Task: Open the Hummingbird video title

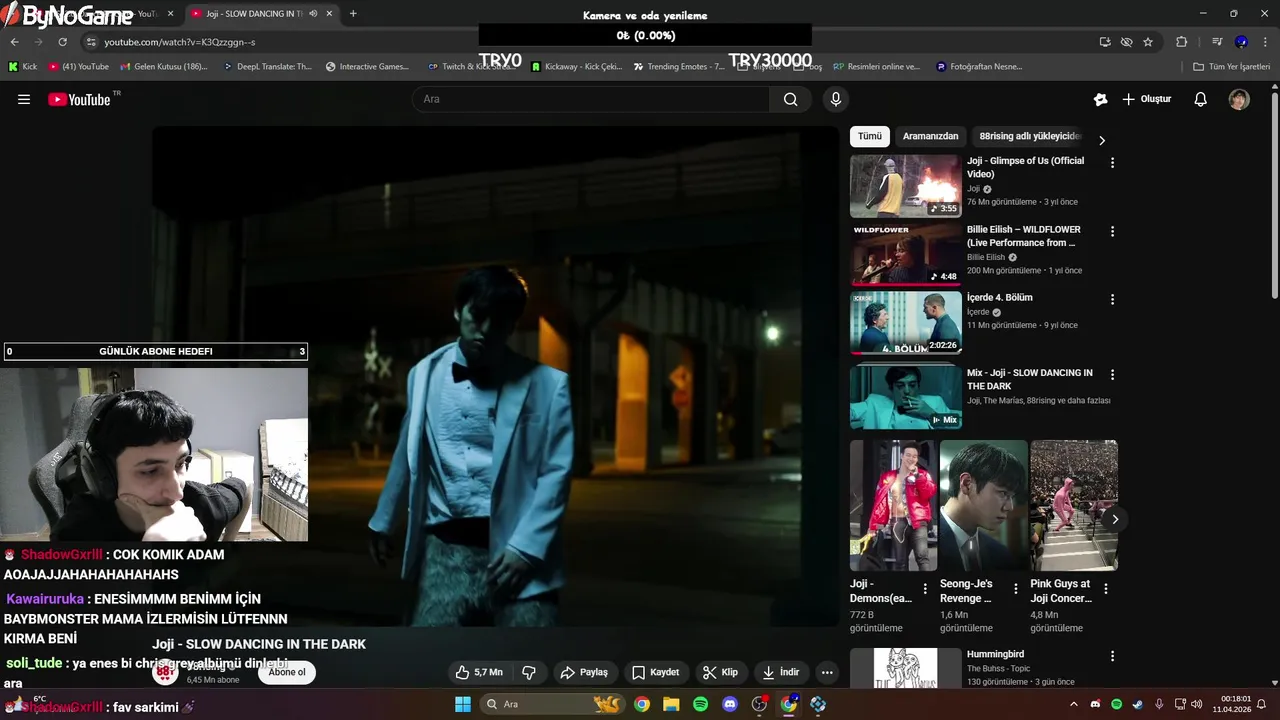Action: 995,654
